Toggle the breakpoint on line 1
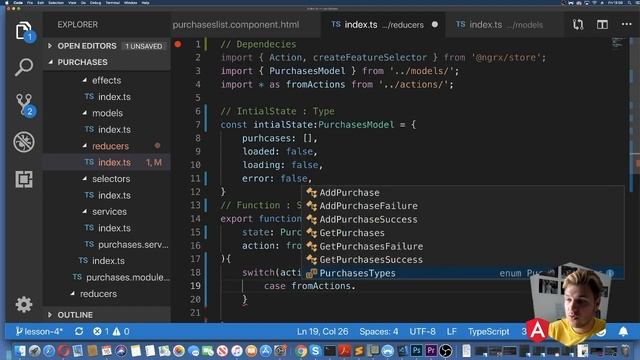This screenshot has height=360, width=640. pyautogui.click(x=178, y=44)
